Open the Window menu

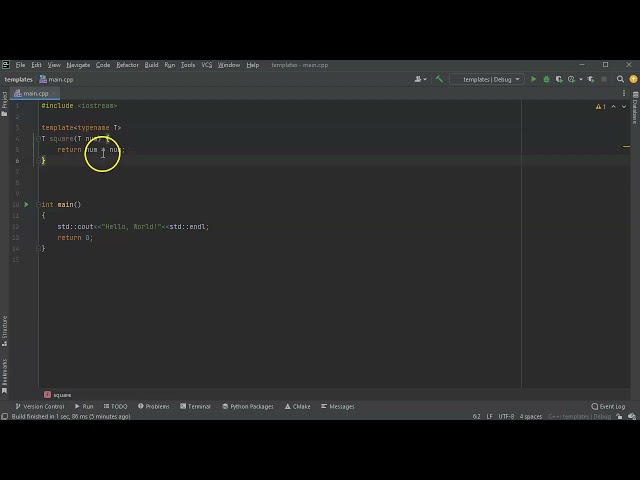(229, 65)
